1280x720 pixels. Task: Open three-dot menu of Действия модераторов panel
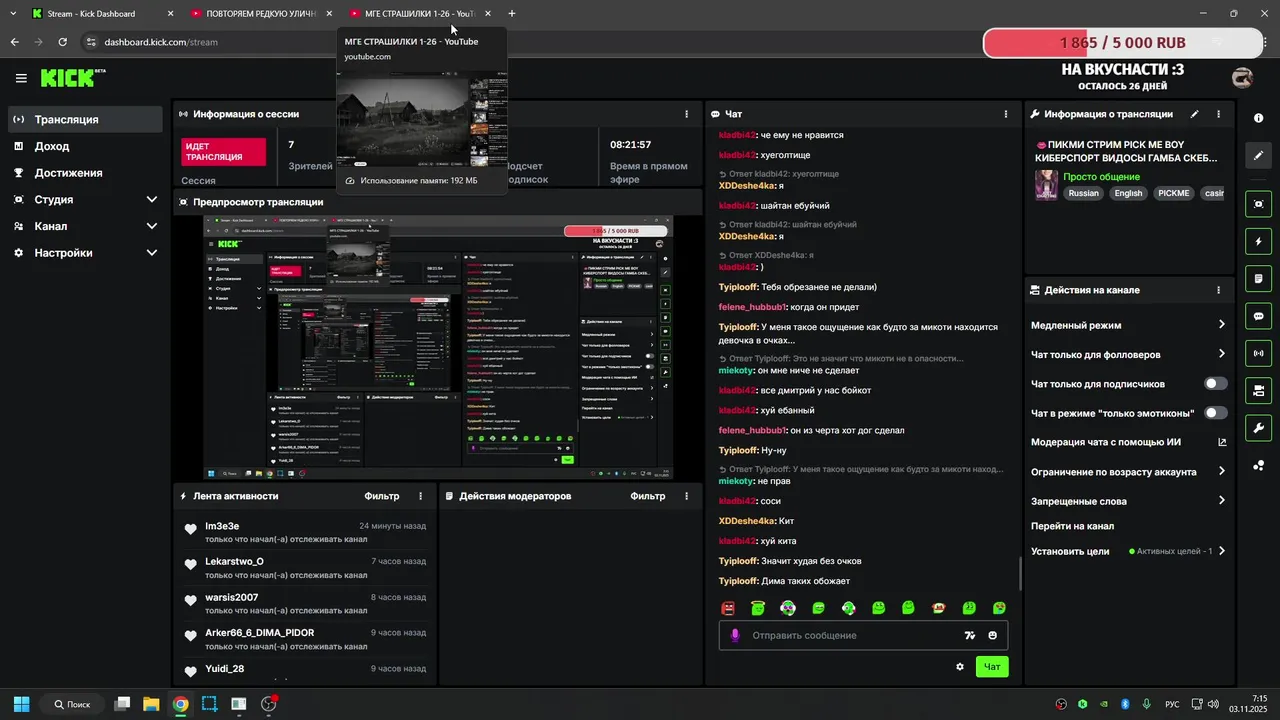[686, 496]
